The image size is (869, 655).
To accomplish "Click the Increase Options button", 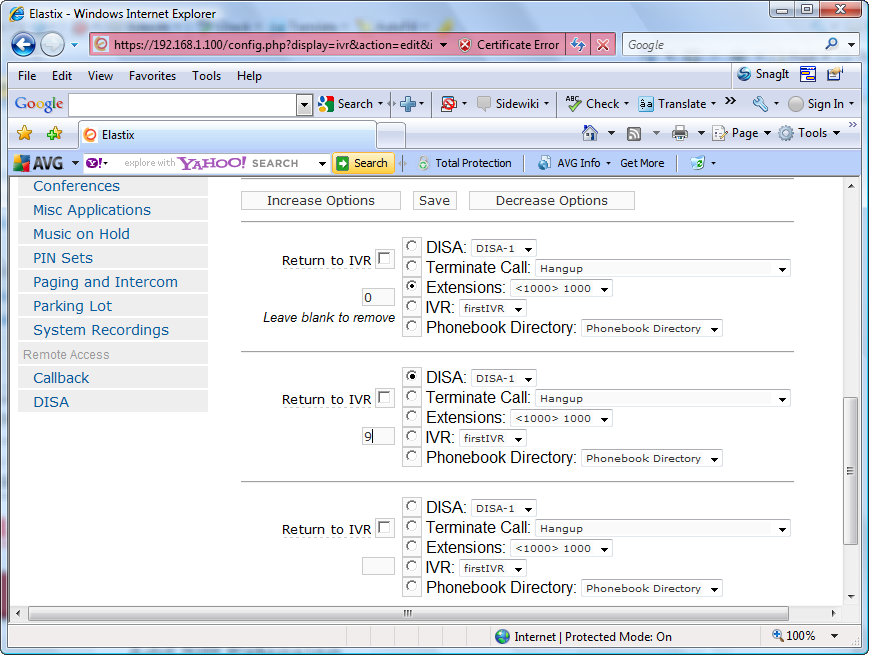I will [x=321, y=200].
